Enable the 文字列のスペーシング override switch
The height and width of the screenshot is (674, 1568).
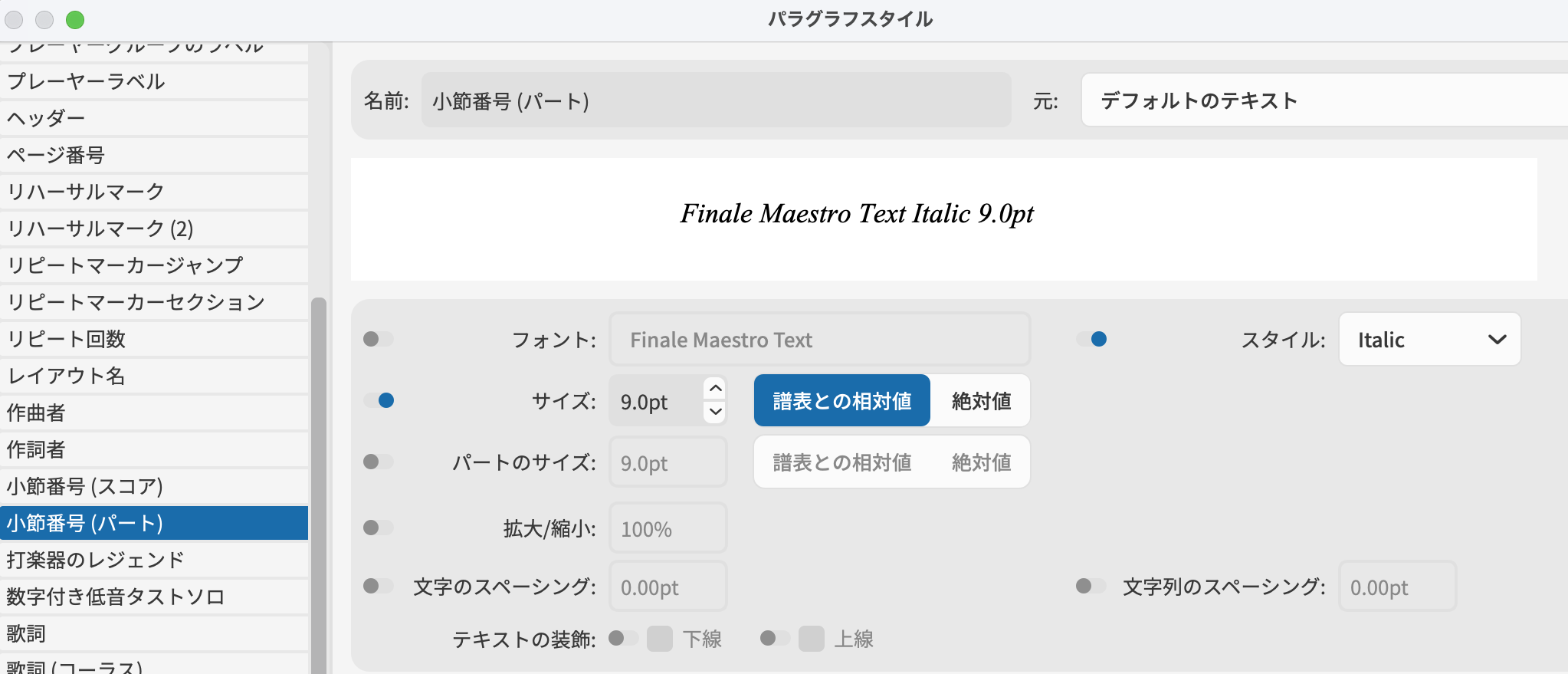click(1091, 586)
